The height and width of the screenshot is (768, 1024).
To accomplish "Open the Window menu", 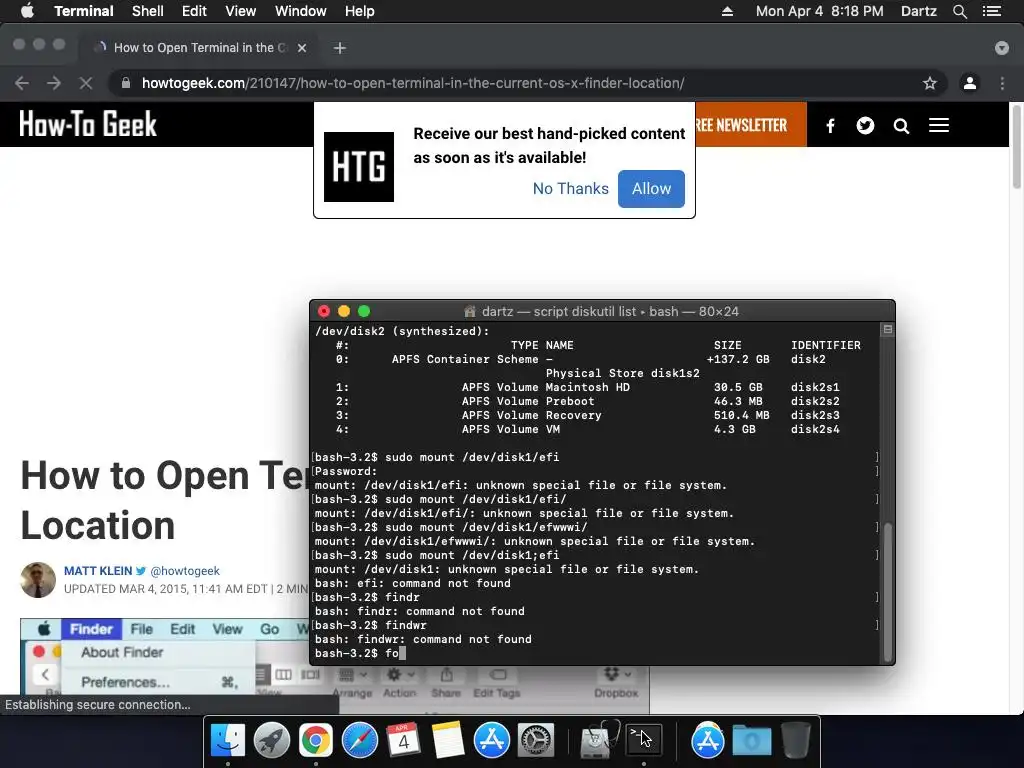I will point(300,11).
